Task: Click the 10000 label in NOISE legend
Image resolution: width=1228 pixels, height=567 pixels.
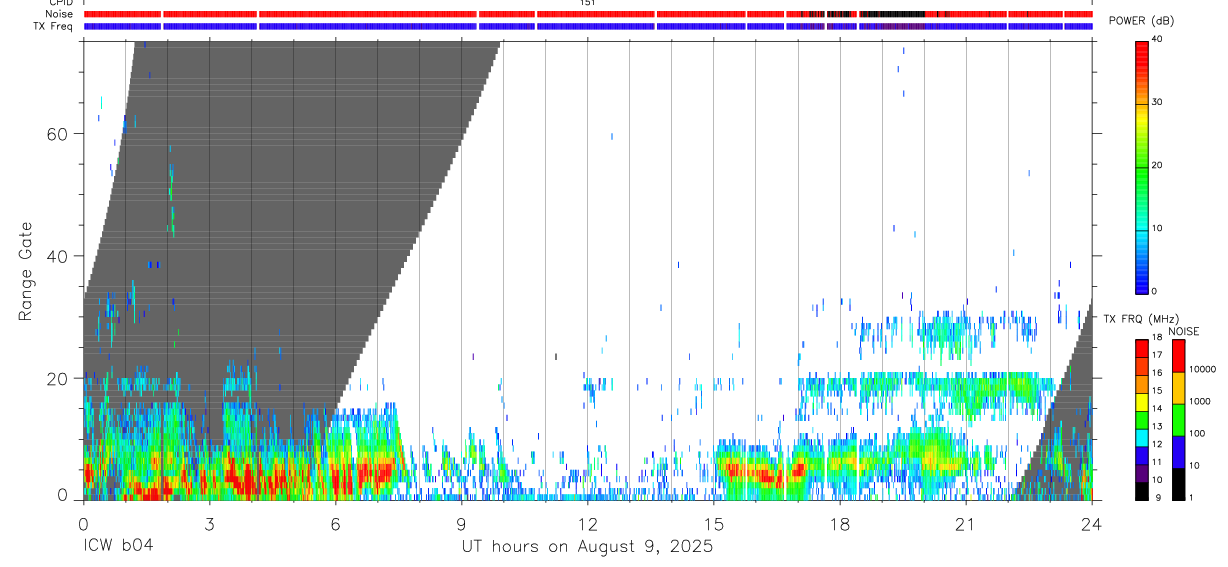Action: point(1202,369)
